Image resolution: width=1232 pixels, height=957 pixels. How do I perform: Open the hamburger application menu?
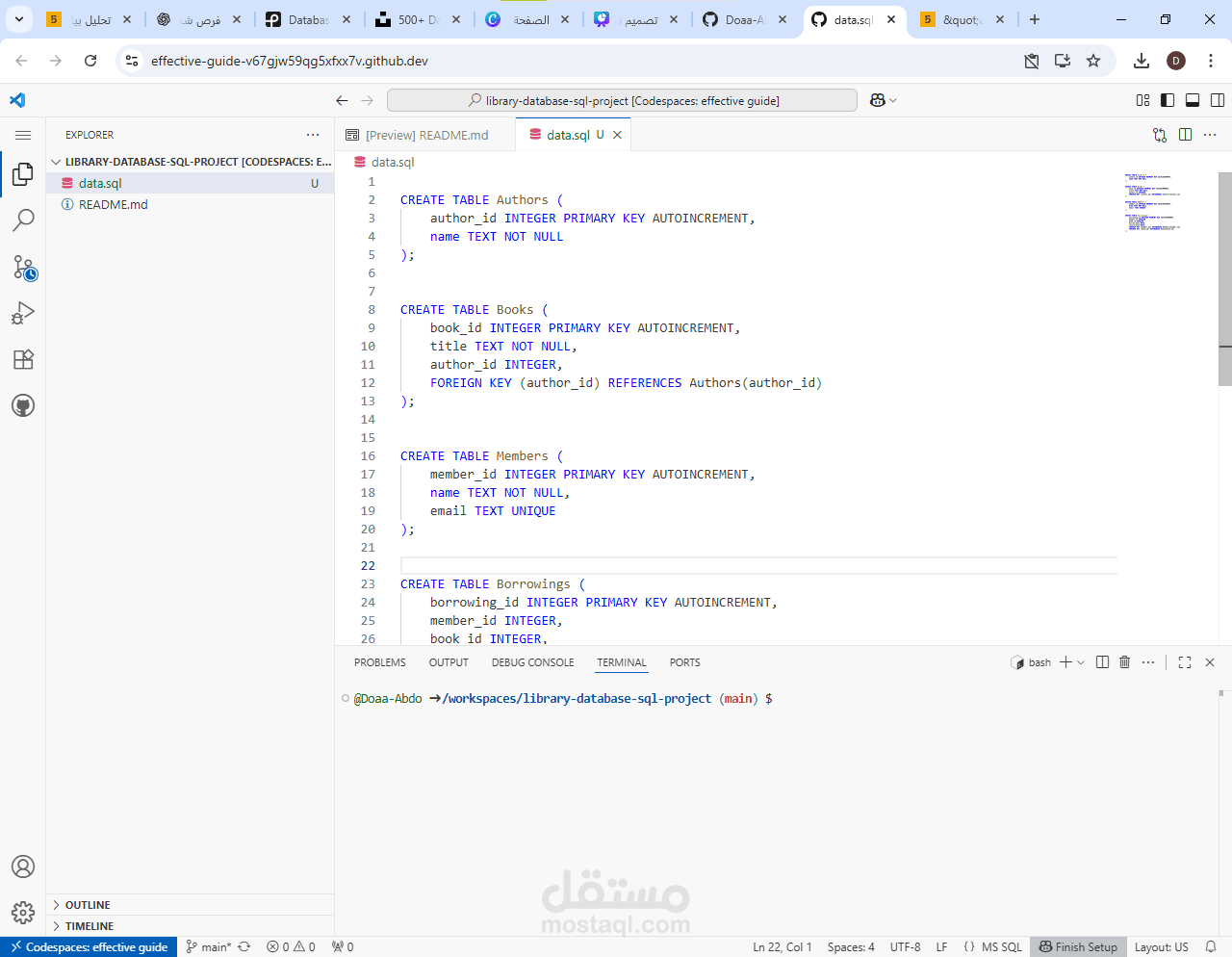pos(23,135)
